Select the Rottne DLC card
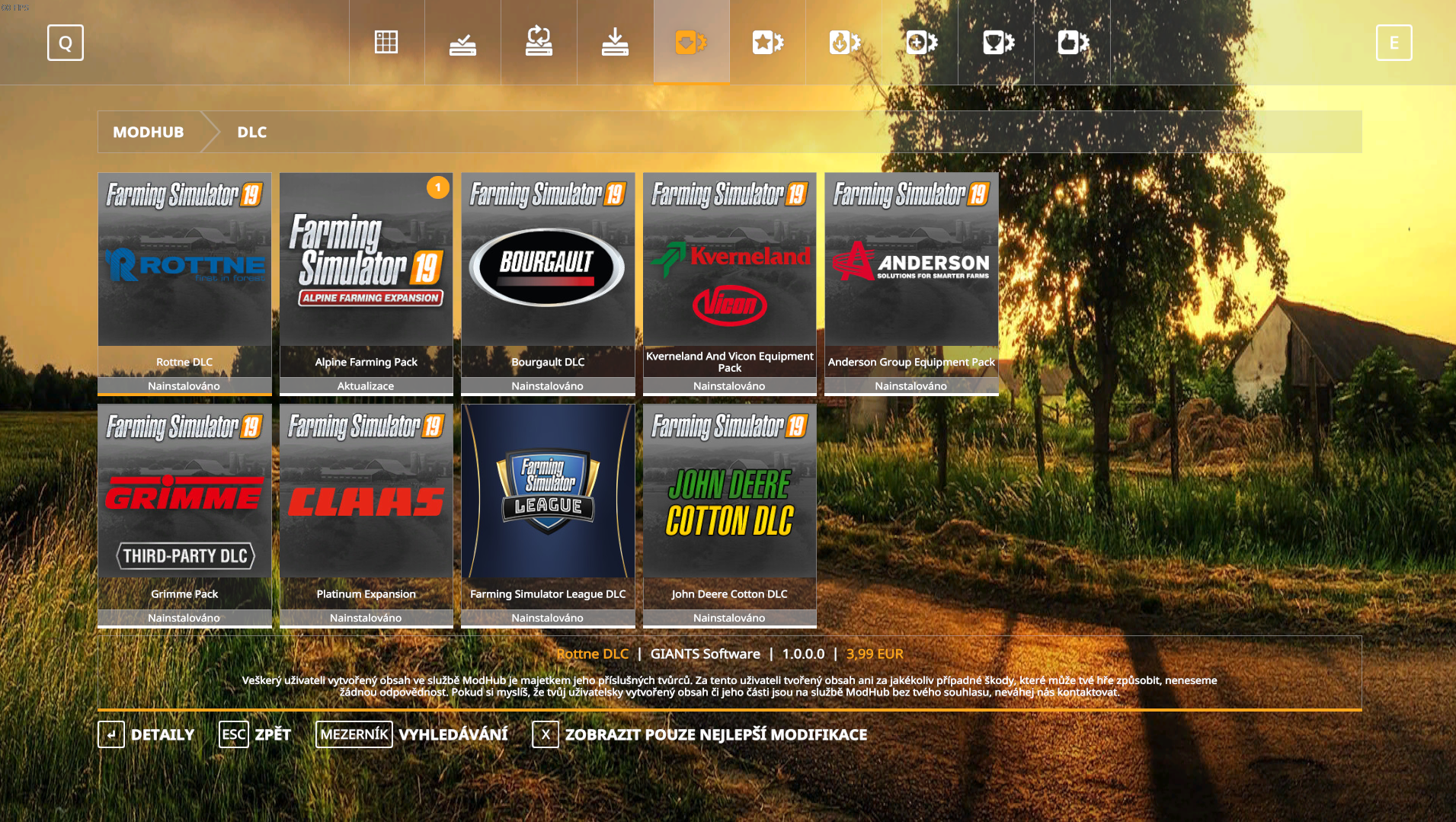This screenshot has width=1456, height=822. (x=184, y=283)
